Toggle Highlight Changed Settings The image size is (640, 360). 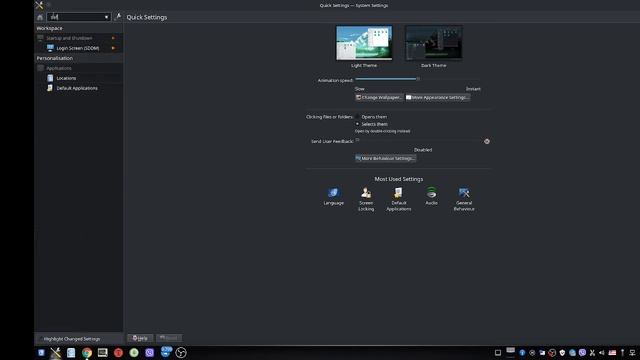(x=69, y=339)
